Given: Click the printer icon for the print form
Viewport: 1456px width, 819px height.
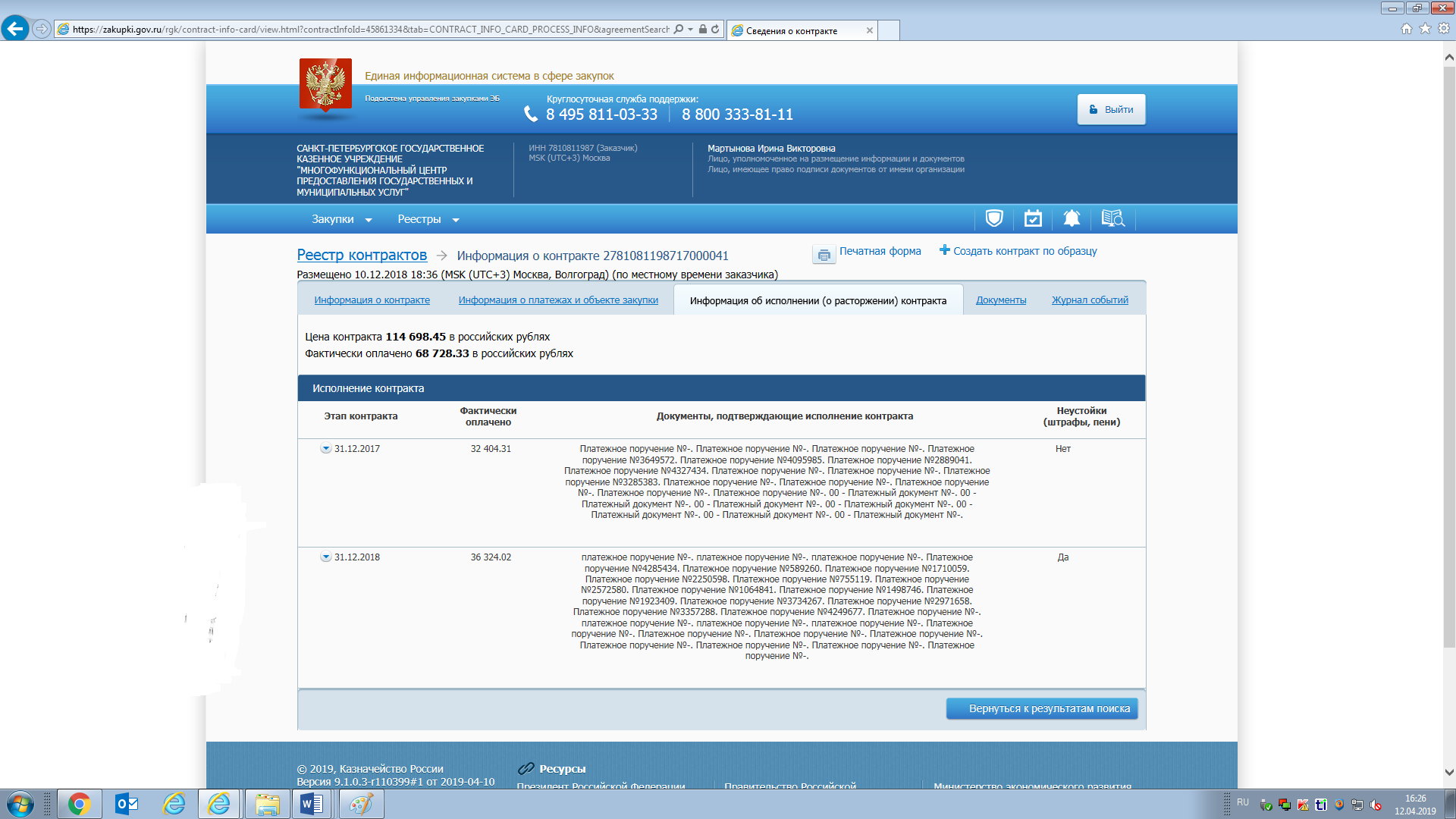Looking at the screenshot, I should pos(824,255).
